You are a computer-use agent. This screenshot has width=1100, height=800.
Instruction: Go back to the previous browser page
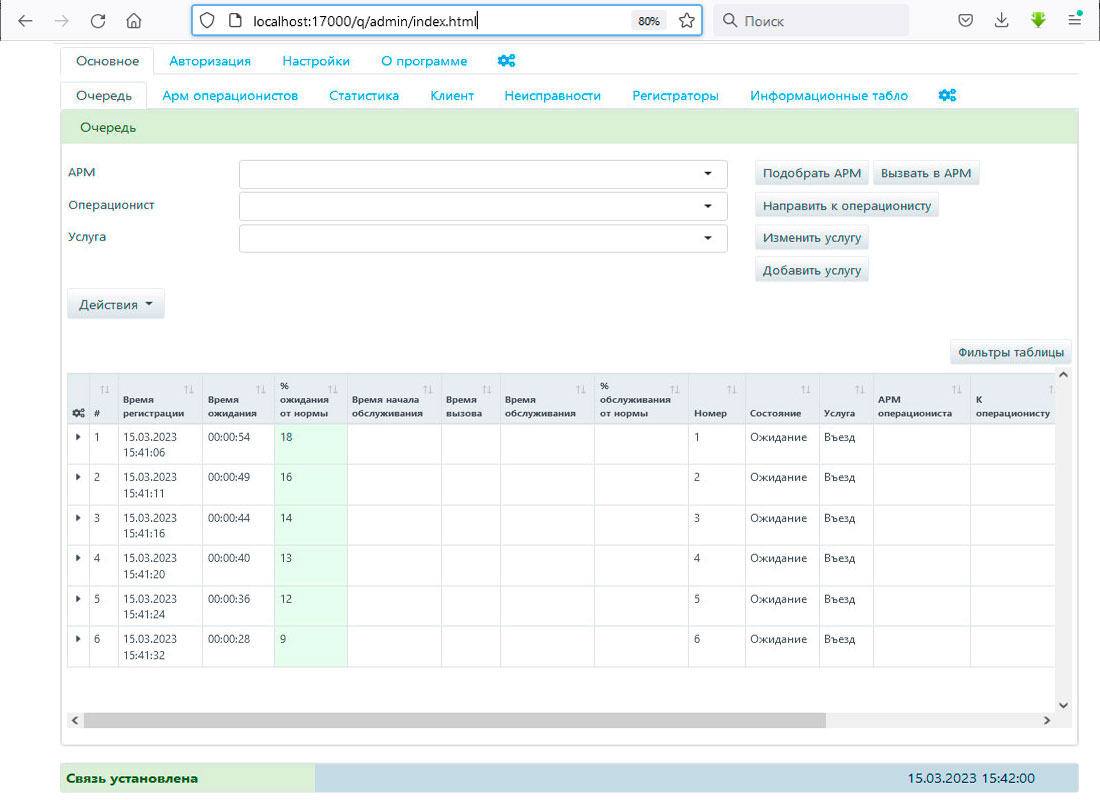[25, 21]
